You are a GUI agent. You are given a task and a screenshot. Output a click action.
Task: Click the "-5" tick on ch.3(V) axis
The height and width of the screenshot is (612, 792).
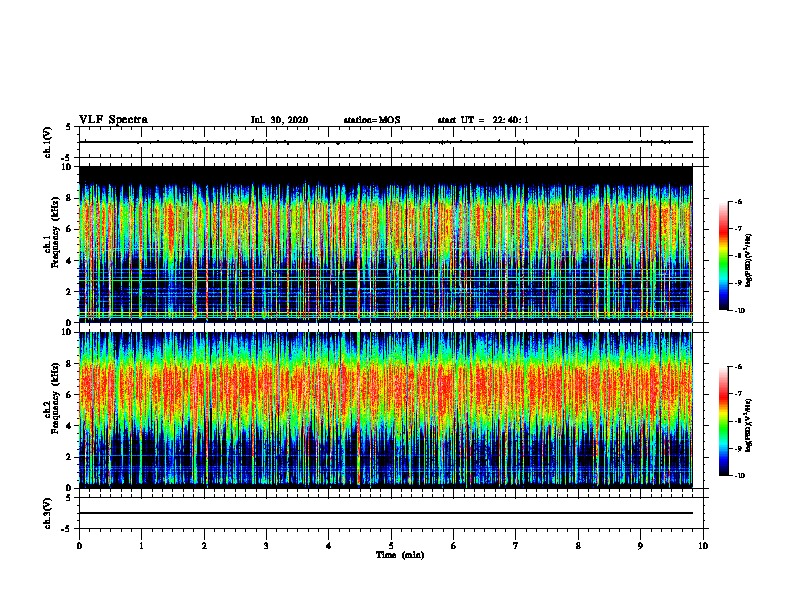67,529
